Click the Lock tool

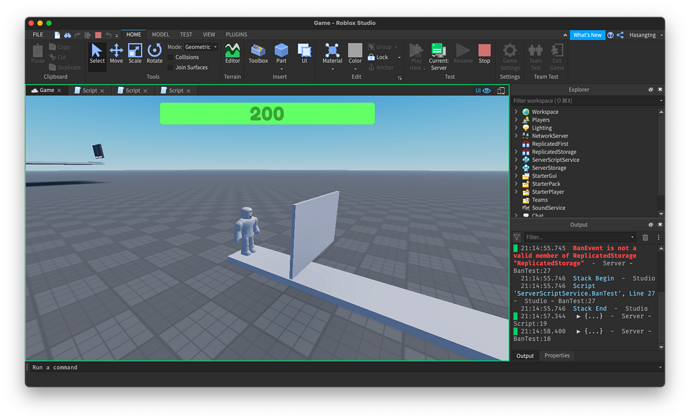point(378,57)
